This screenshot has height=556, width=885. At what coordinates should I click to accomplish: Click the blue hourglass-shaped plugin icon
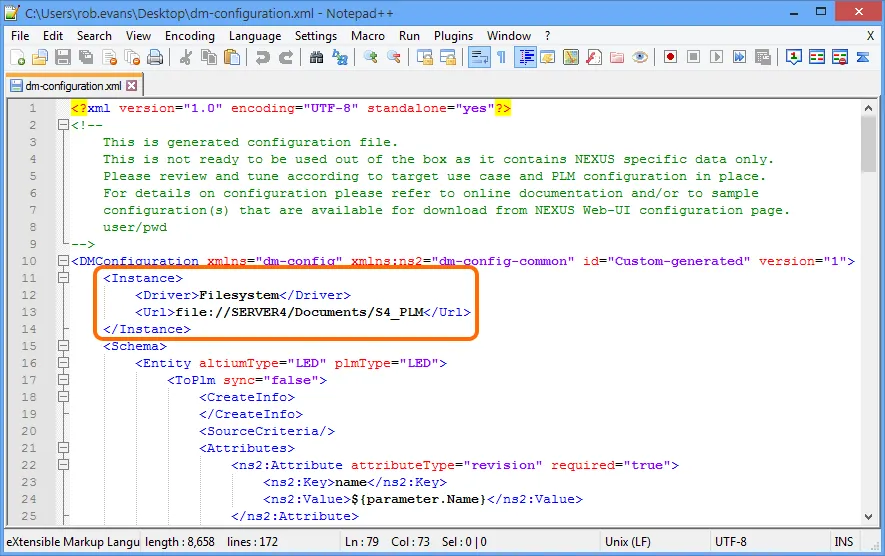pos(863,57)
